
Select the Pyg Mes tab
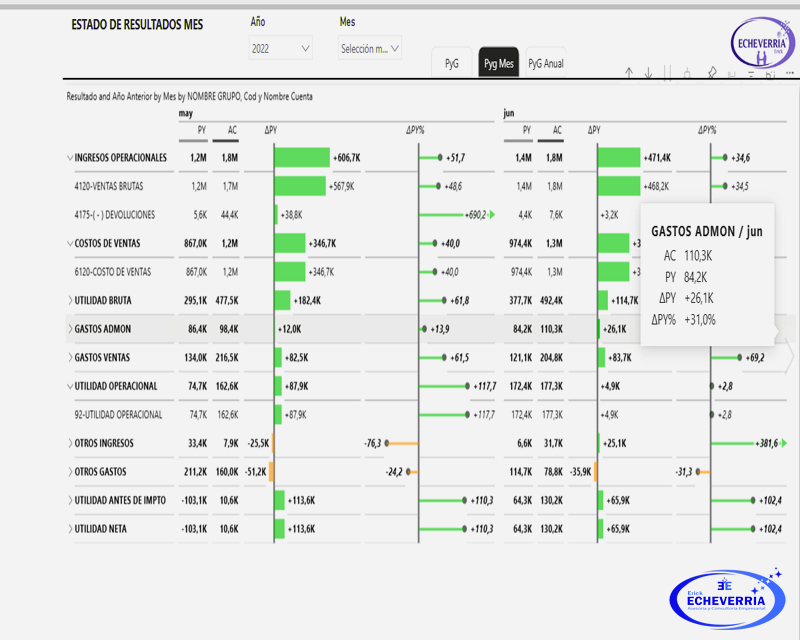tap(499, 63)
